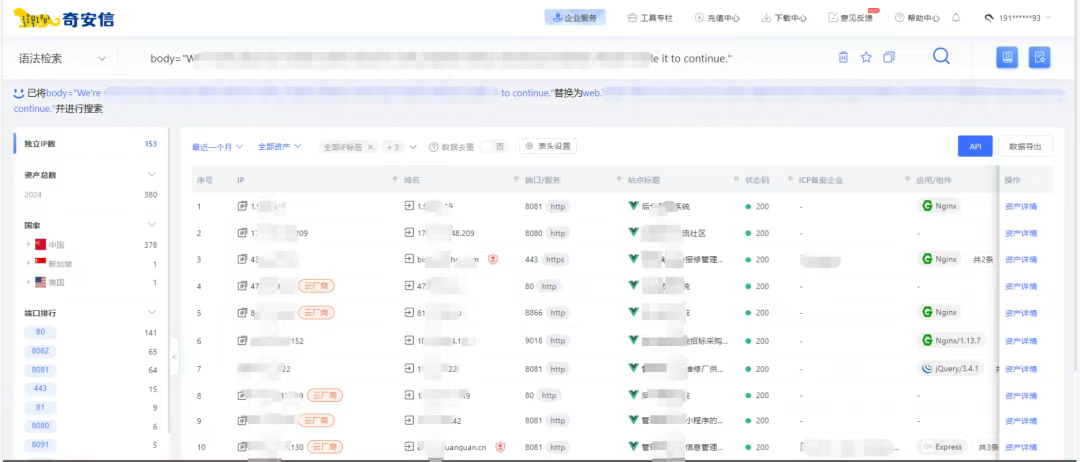This screenshot has height=462, width=1080.
Task: Copy the search query using copy icon
Action: (x=889, y=57)
